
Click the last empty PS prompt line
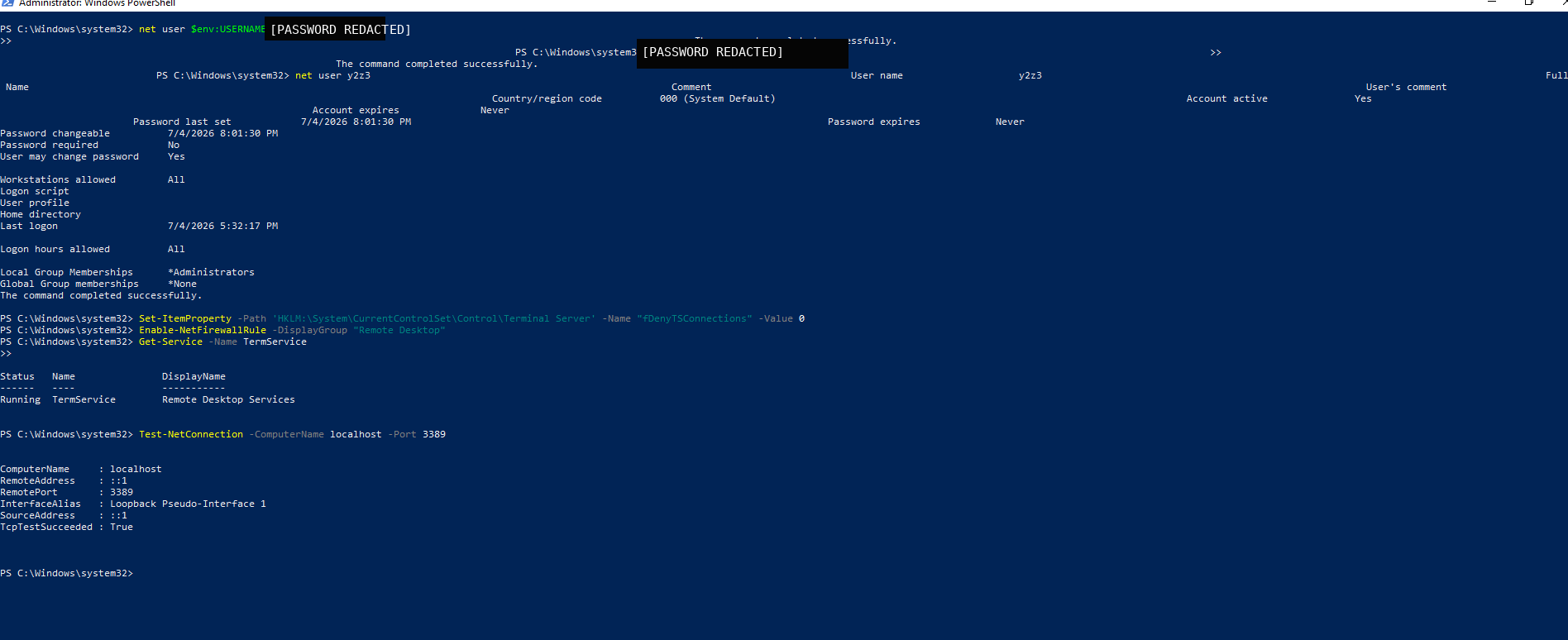coord(66,573)
